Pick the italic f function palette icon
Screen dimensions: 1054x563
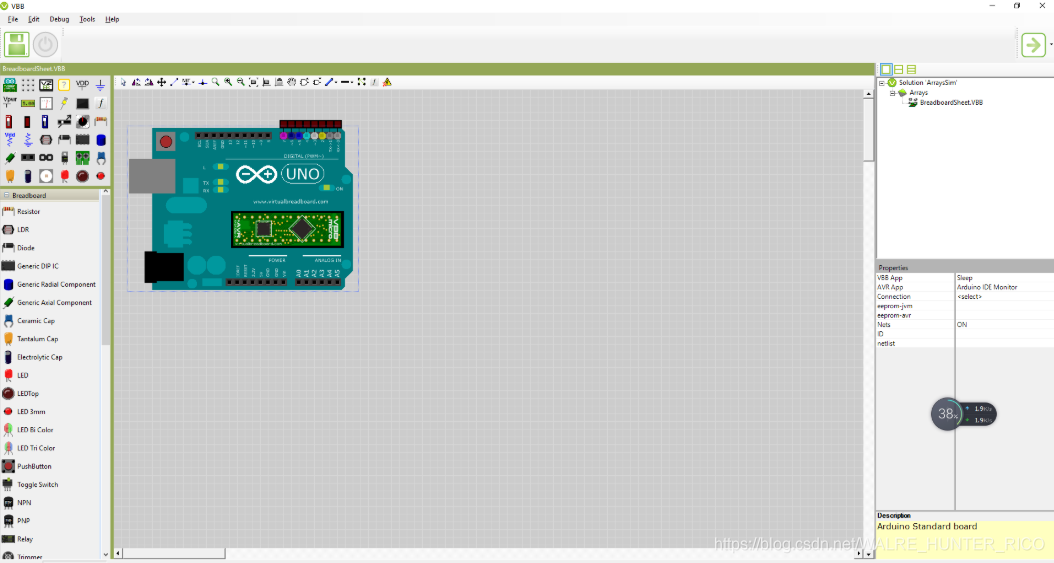100,103
